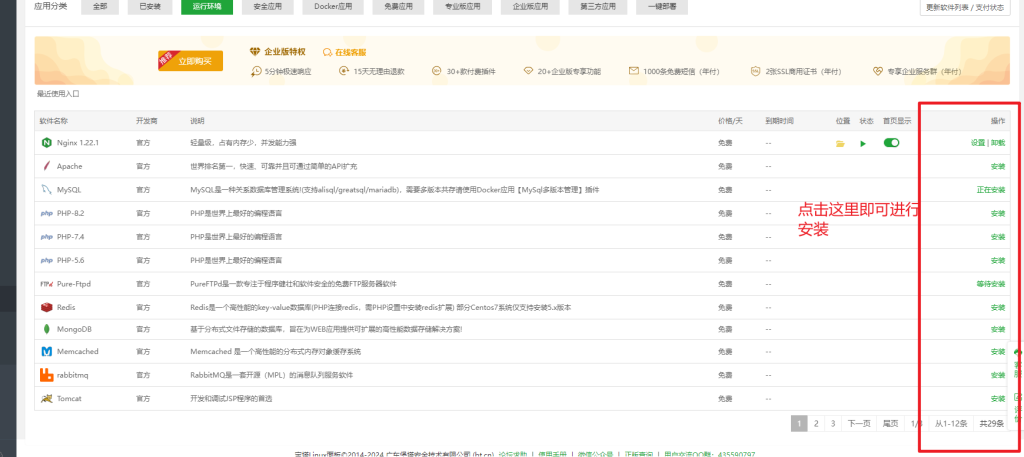Click the Nginx logo icon
The image size is (1024, 457).
pyautogui.click(x=46, y=143)
